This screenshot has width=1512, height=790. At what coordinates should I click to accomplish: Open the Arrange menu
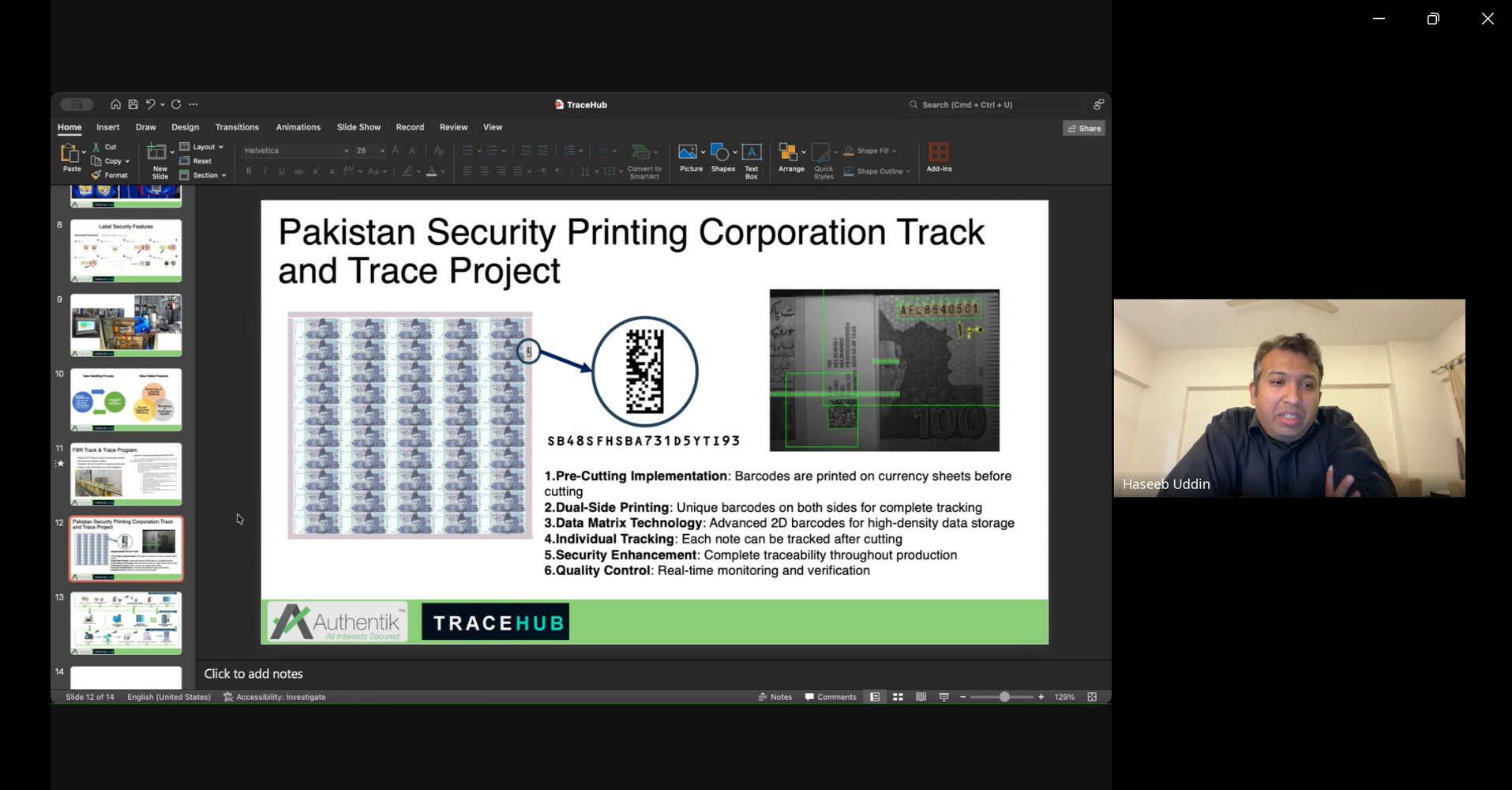click(791, 157)
